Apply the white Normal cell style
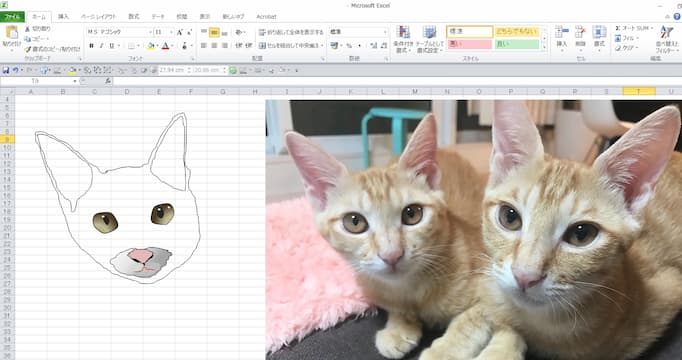 (x=469, y=32)
